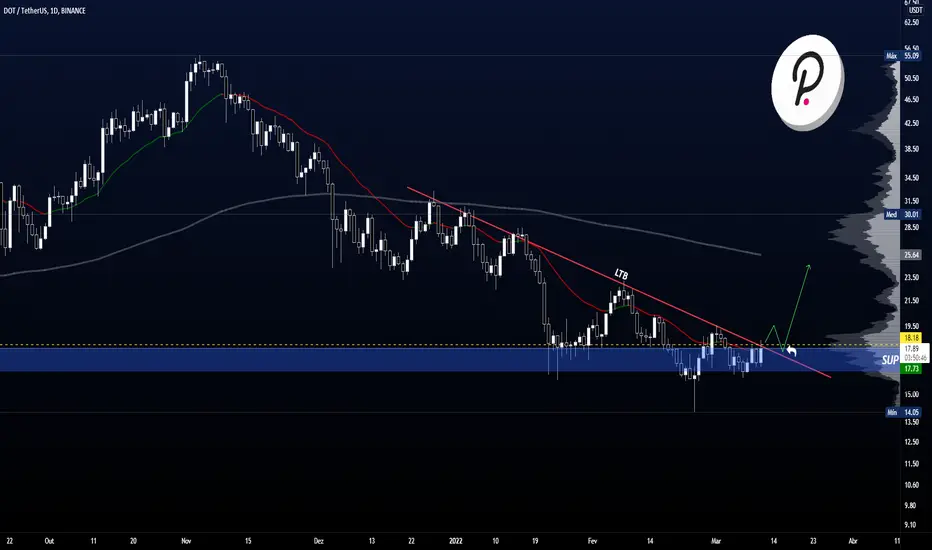
Task: Click the Polkadot logo icon
Action: (807, 83)
